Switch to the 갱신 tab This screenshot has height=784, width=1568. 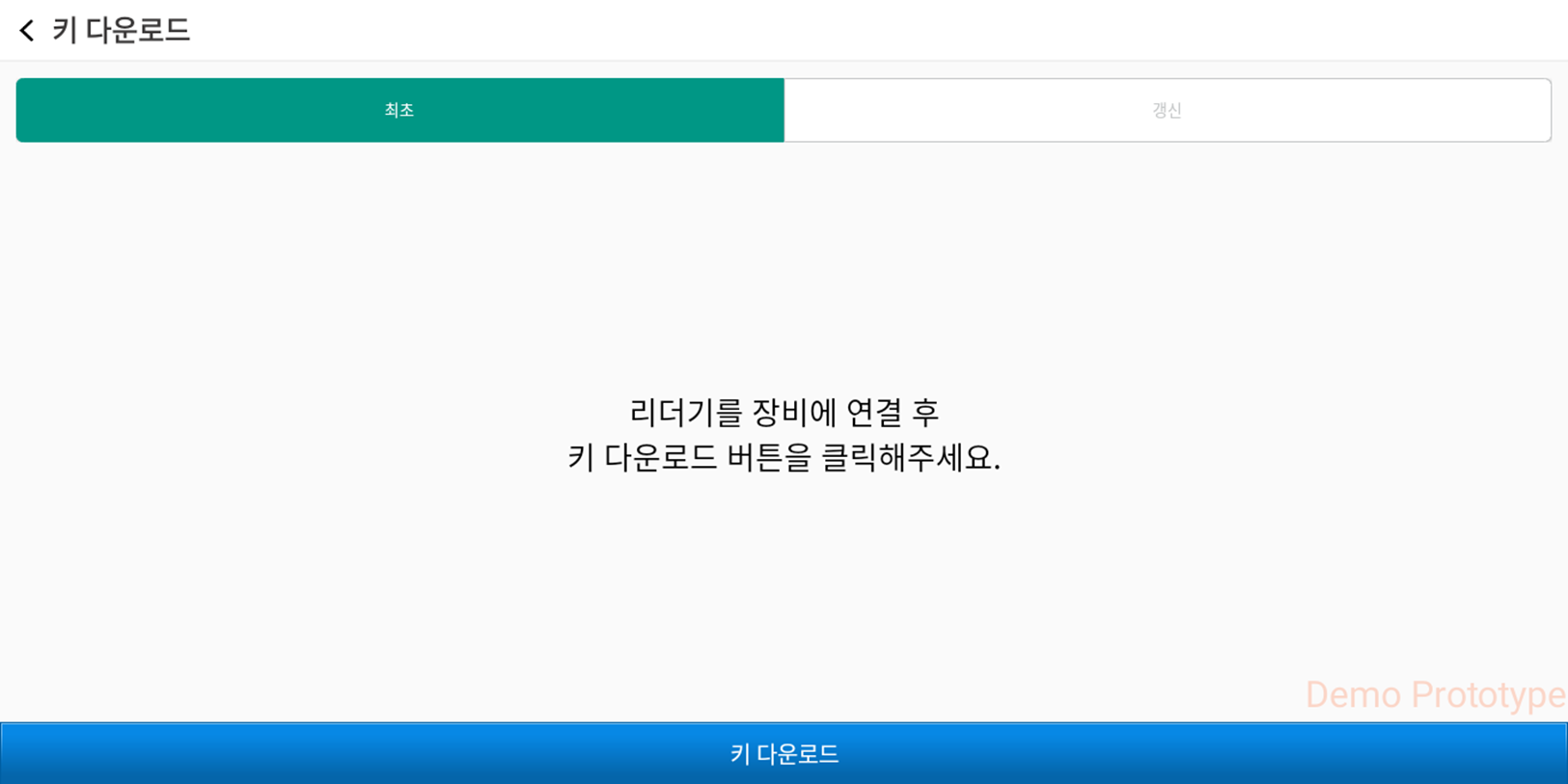tap(1167, 110)
